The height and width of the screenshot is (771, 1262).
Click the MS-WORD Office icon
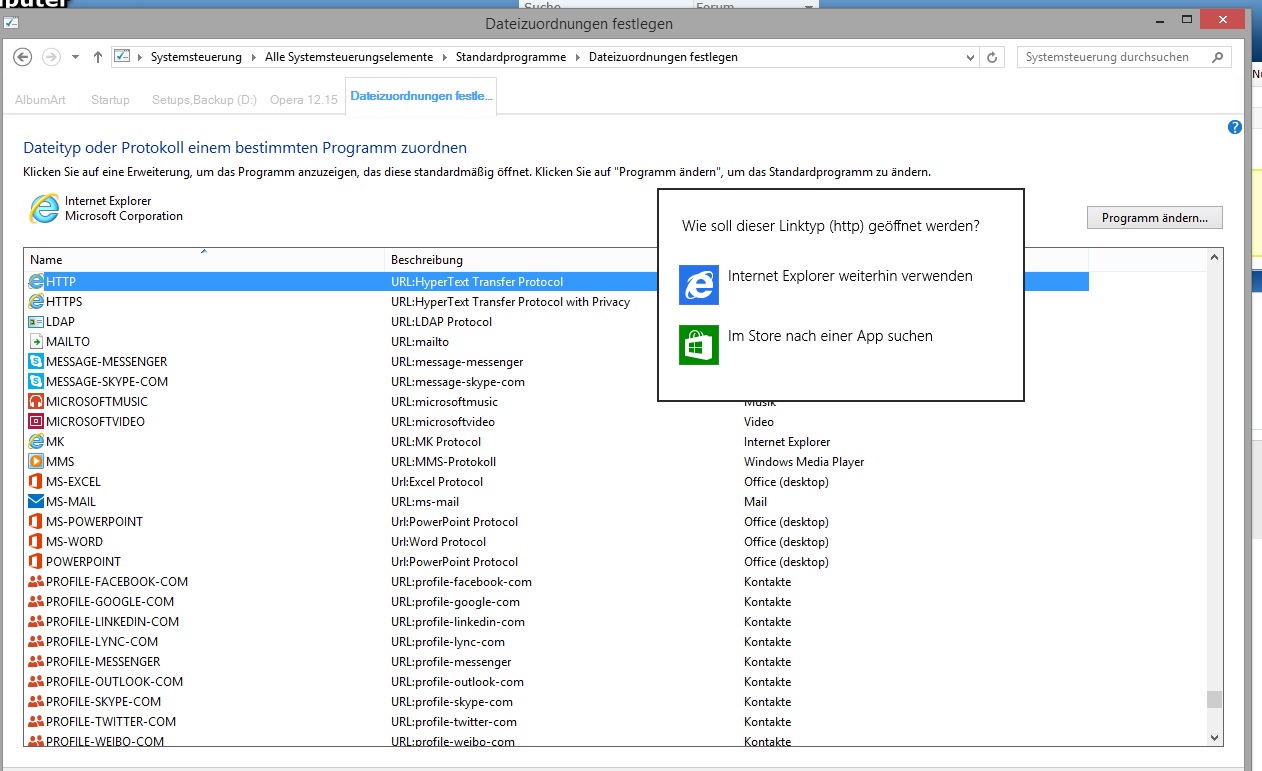click(x=36, y=542)
